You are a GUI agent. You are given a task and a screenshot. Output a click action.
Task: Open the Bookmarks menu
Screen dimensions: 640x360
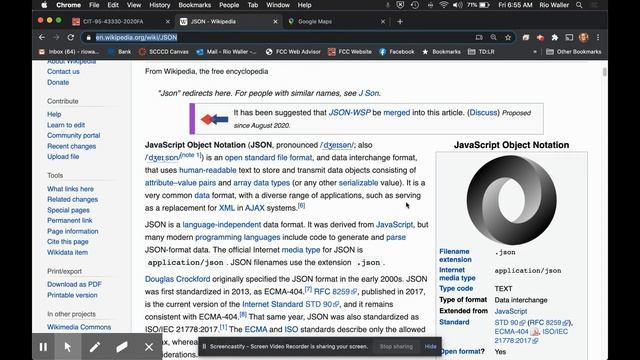195,5
